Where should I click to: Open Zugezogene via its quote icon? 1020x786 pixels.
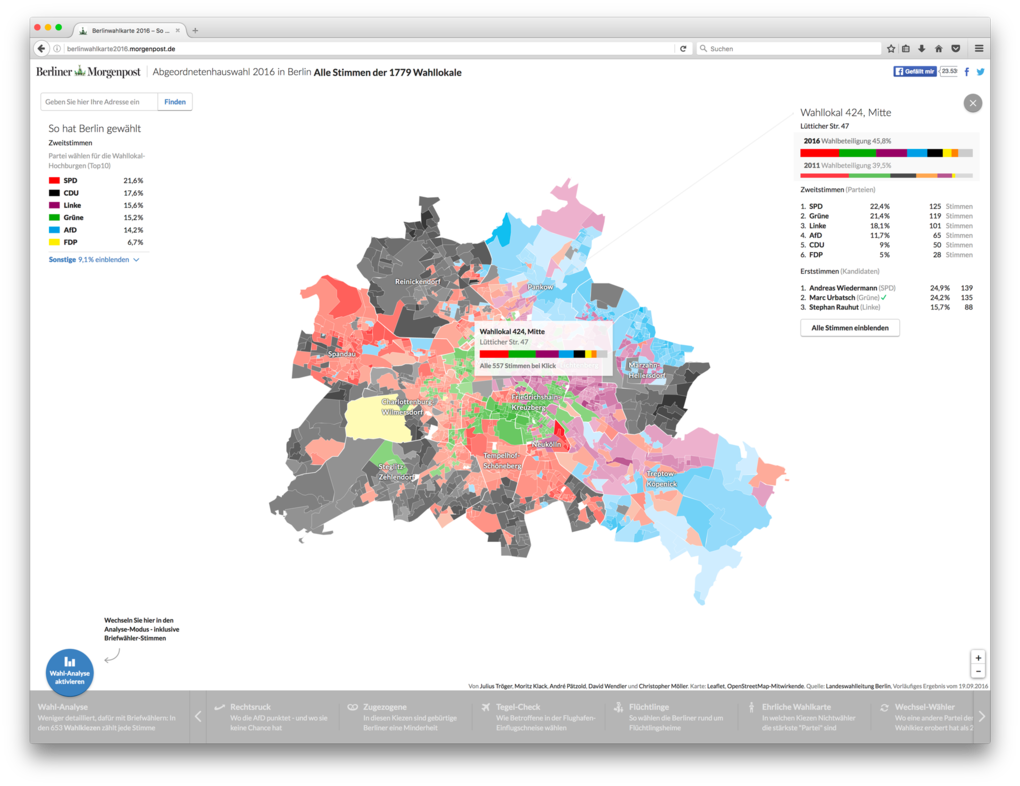click(x=355, y=707)
